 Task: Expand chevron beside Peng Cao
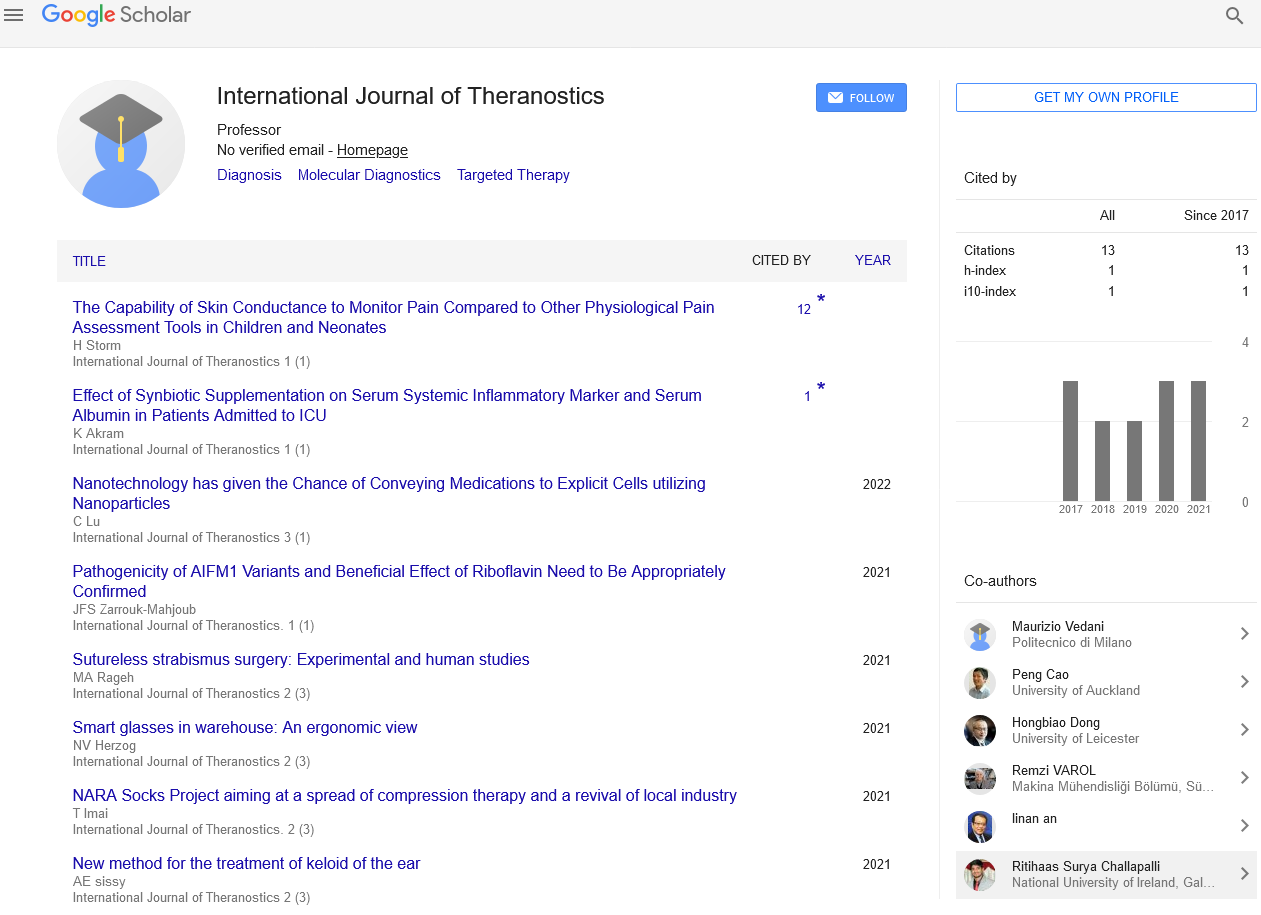pyautogui.click(x=1244, y=682)
